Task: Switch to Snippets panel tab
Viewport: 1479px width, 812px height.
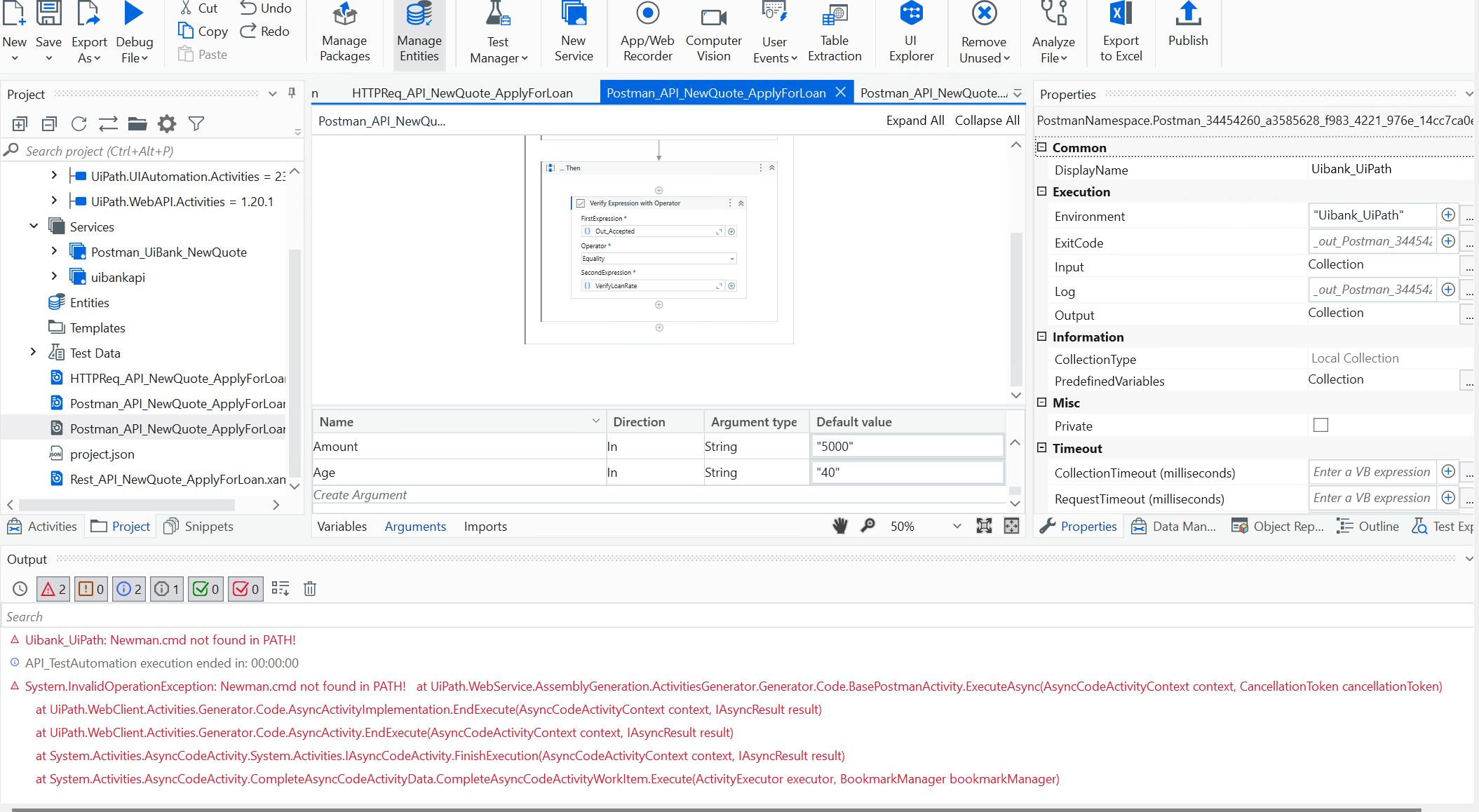Action: click(x=198, y=527)
